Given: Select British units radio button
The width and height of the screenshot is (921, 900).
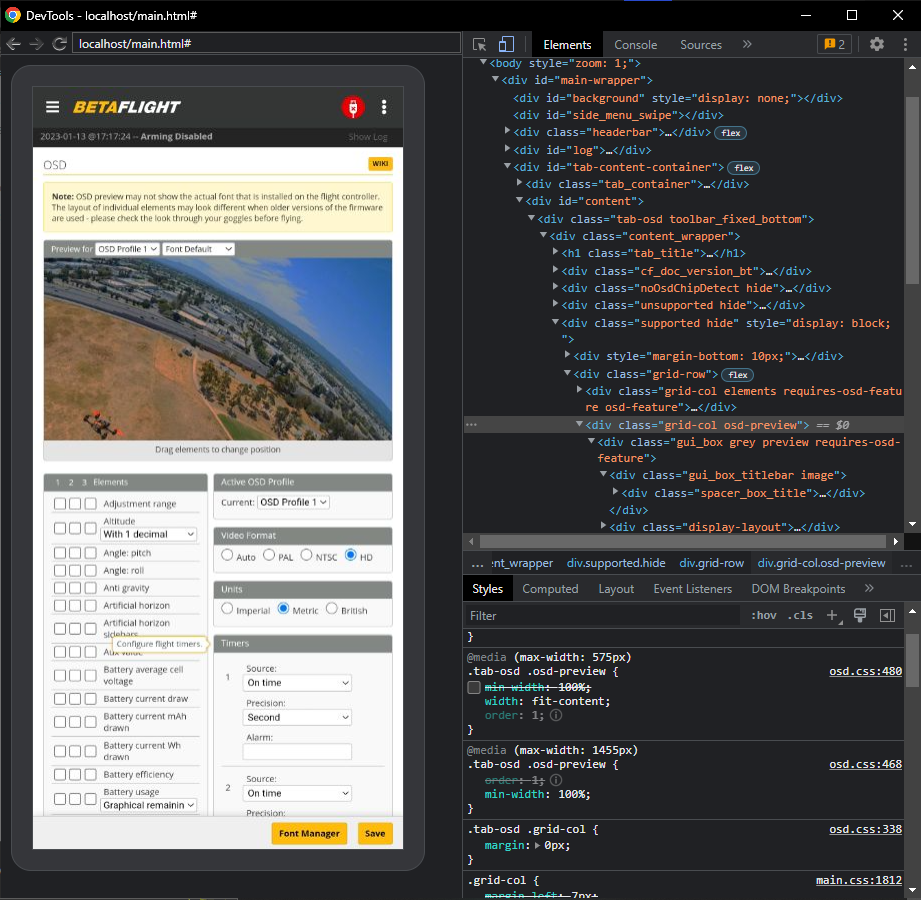Looking at the screenshot, I should 332,609.
